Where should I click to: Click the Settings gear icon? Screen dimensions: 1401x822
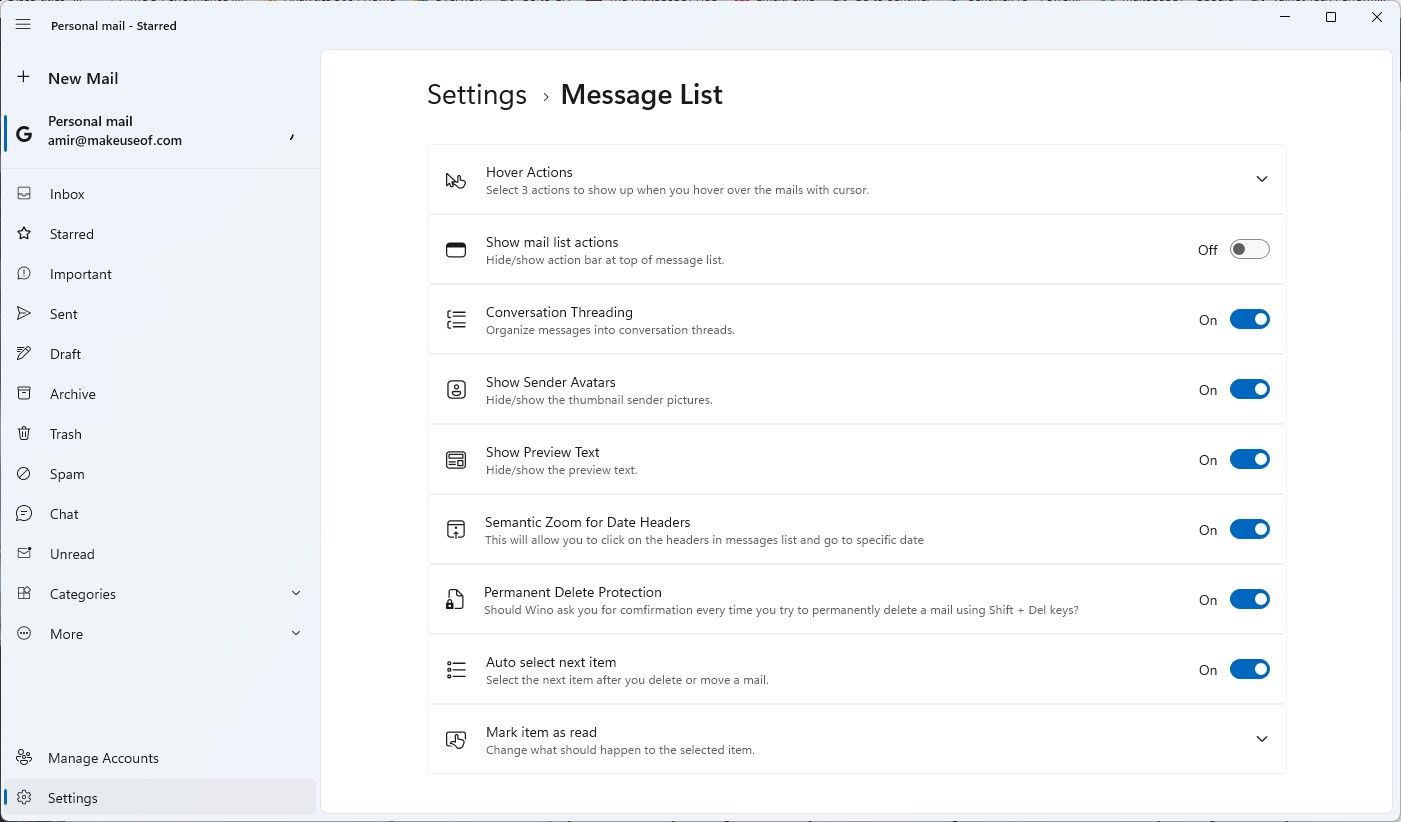24,798
